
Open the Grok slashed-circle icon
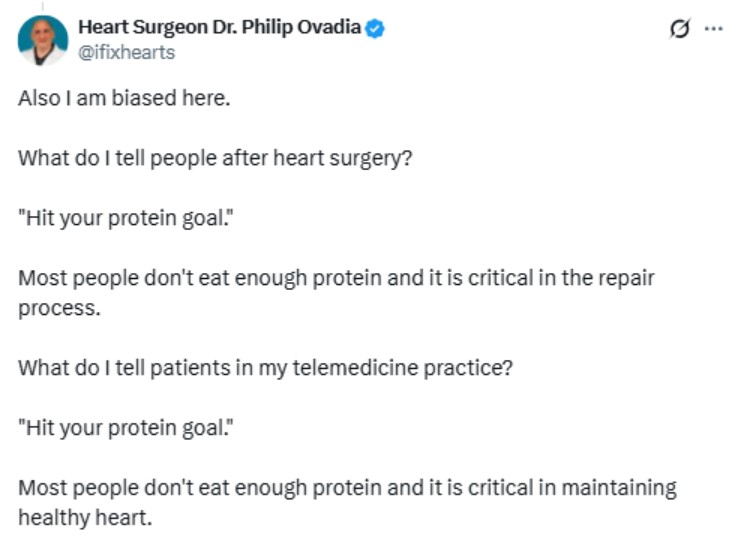coord(679,30)
